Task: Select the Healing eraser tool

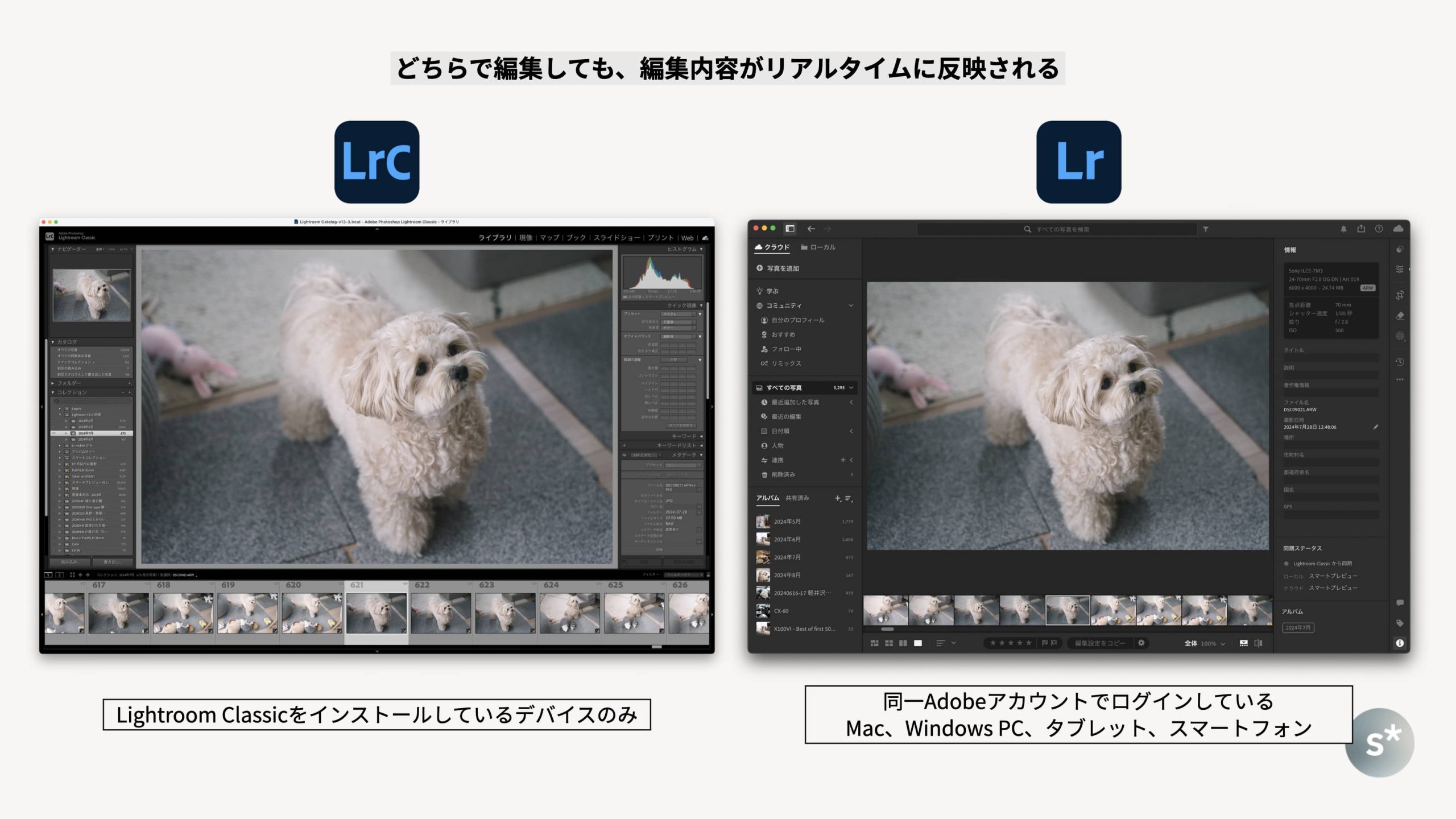Action: pos(1400,316)
